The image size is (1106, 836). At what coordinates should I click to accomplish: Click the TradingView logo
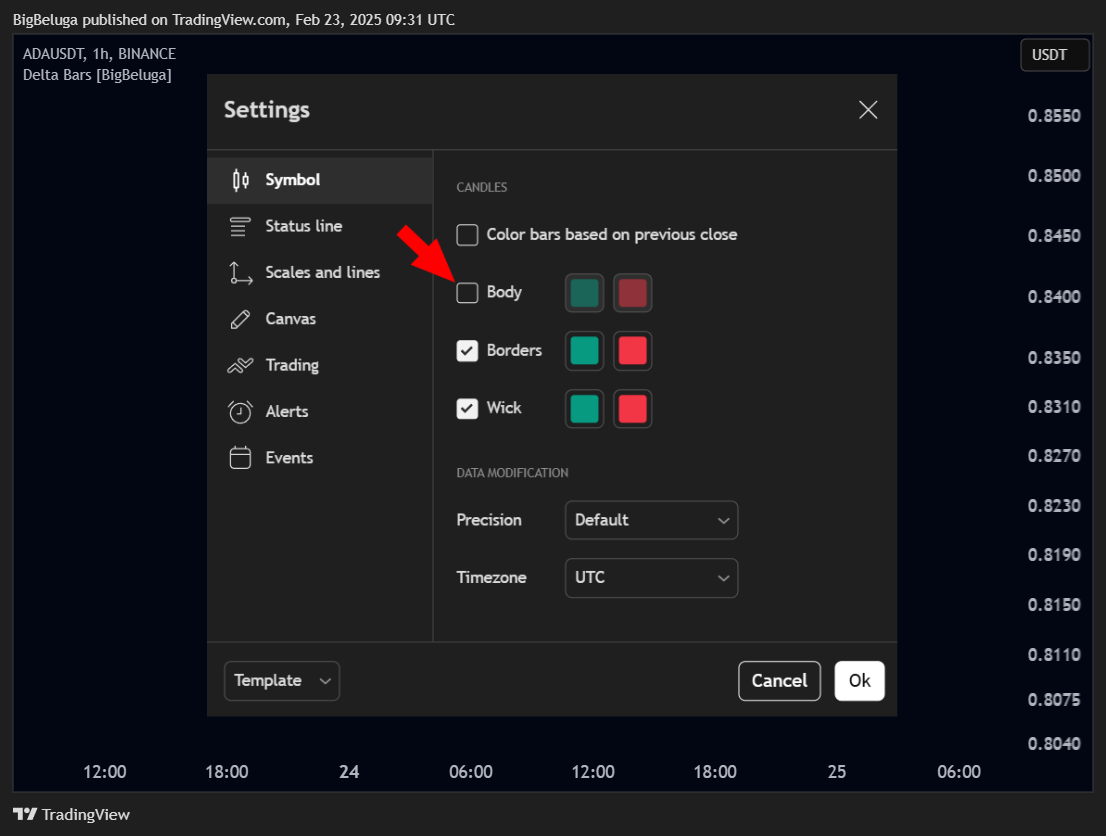(71, 814)
